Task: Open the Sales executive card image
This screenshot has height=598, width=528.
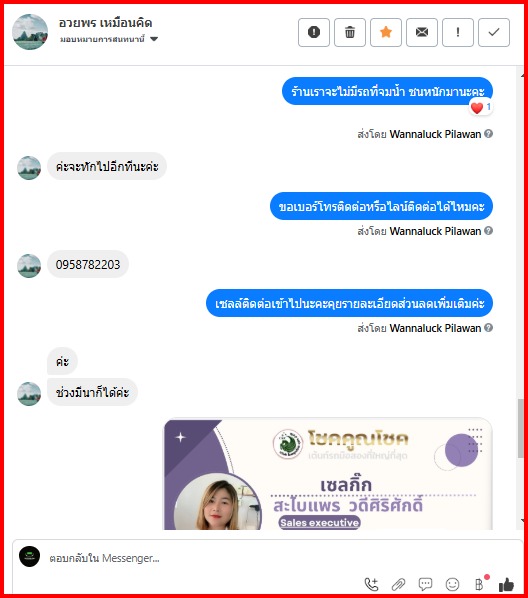Action: [328, 474]
